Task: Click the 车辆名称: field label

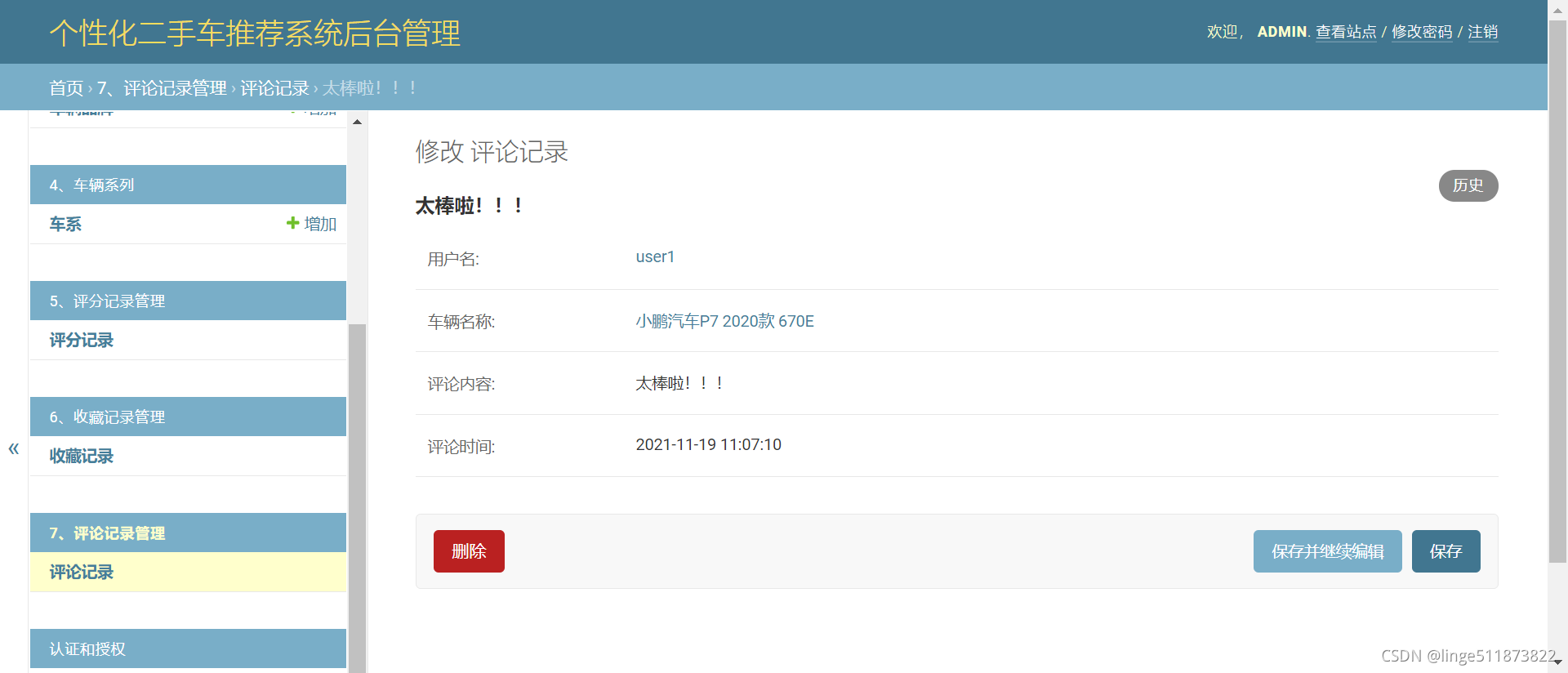Action: click(461, 322)
